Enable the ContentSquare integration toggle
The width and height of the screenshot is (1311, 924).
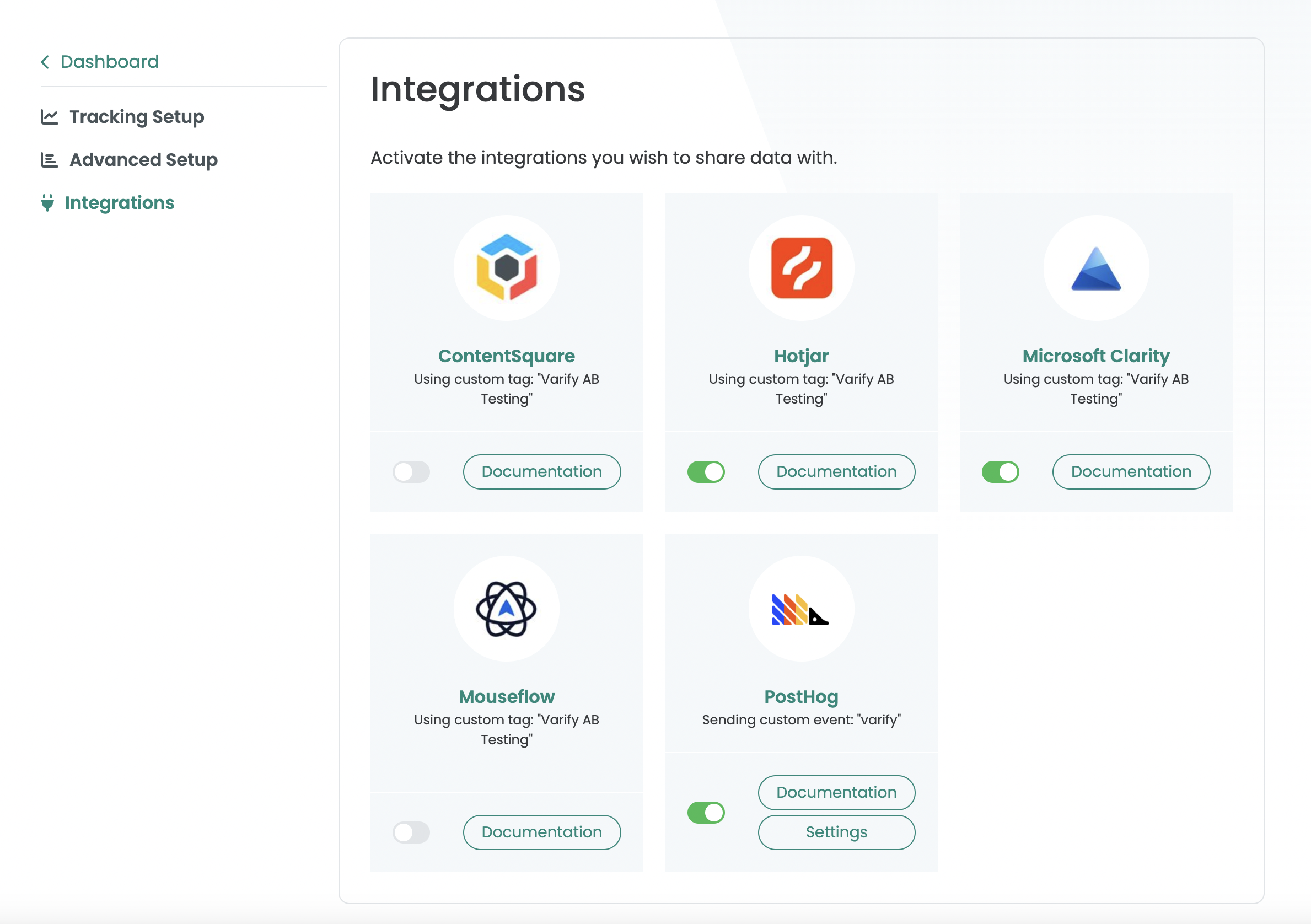[411, 472]
